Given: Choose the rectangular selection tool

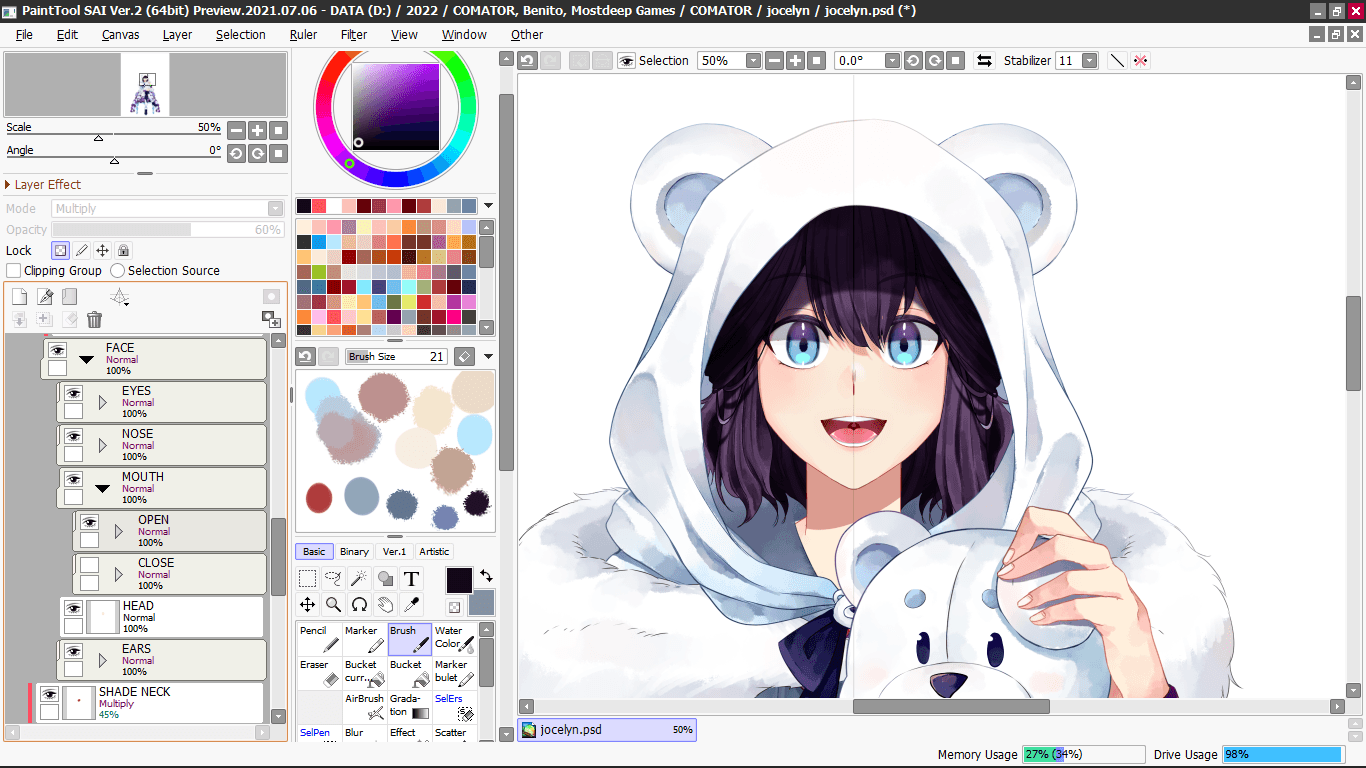Looking at the screenshot, I should [308, 578].
